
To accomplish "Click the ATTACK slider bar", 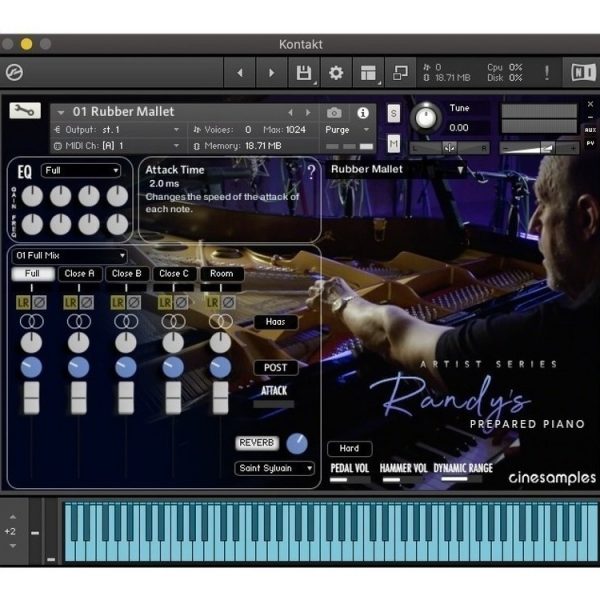I will pos(274,404).
